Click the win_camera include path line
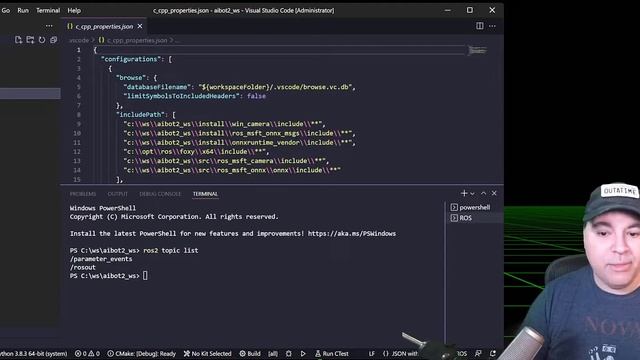The width and height of the screenshot is (640, 360). click(x=224, y=124)
